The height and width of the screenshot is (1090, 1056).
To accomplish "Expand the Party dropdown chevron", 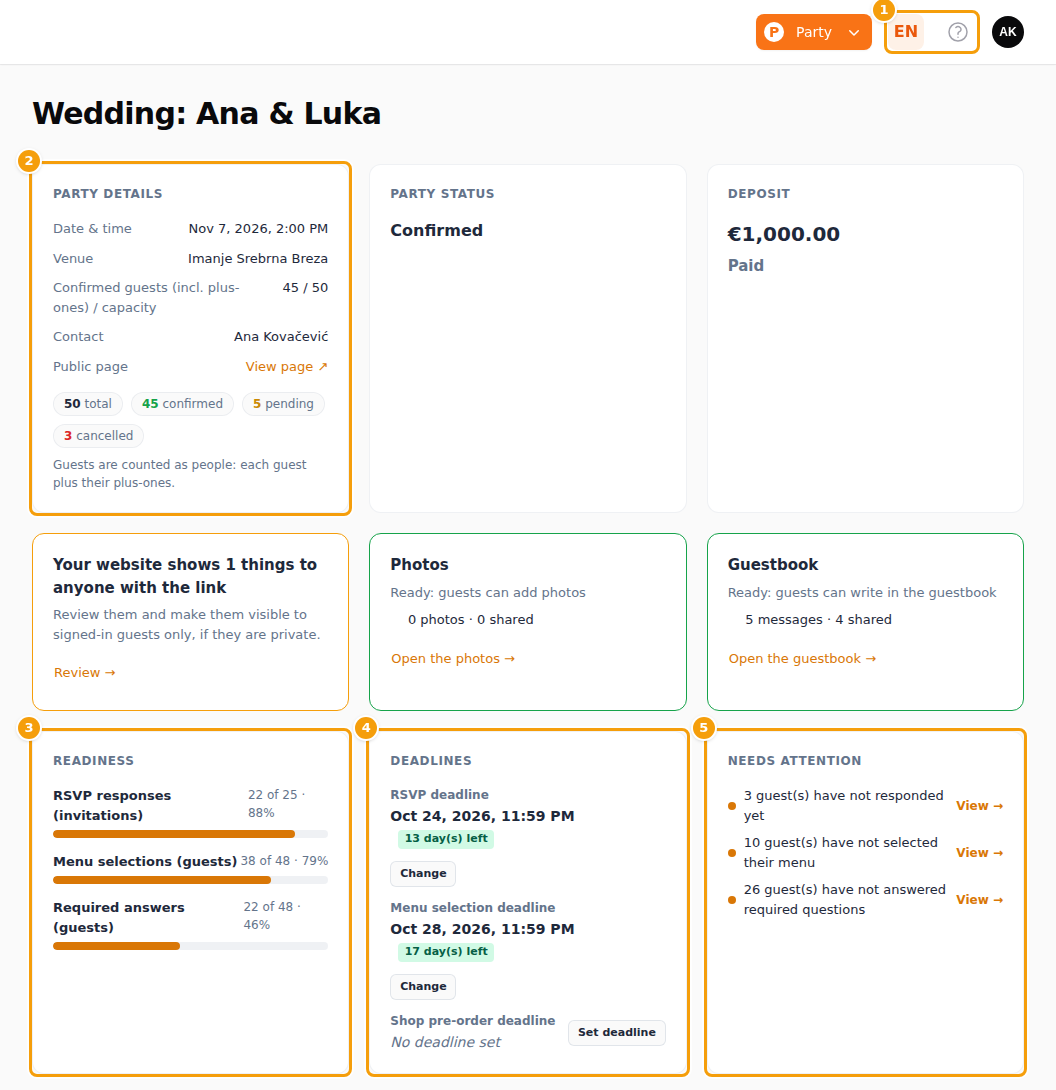I will [x=854, y=33].
